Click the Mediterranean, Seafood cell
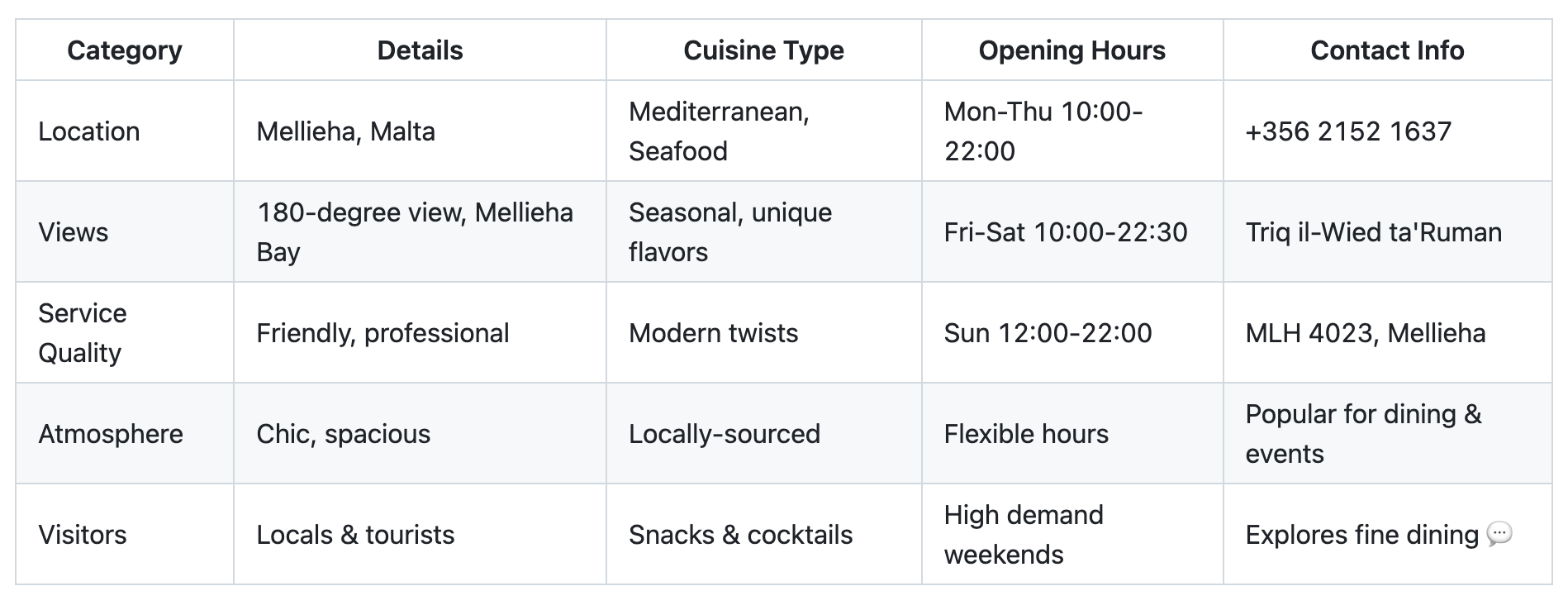 [764, 131]
